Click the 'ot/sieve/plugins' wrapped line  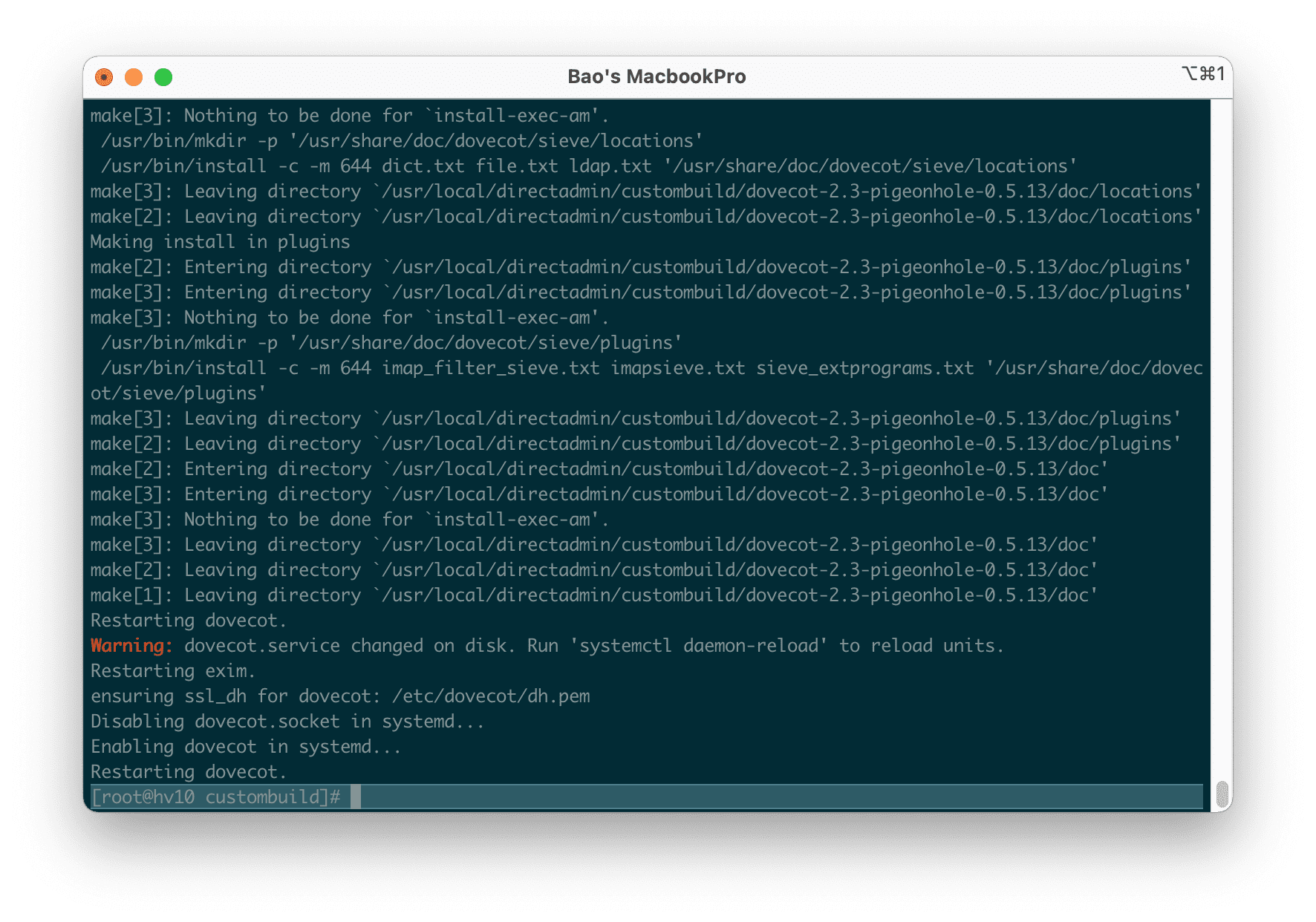pos(178,393)
